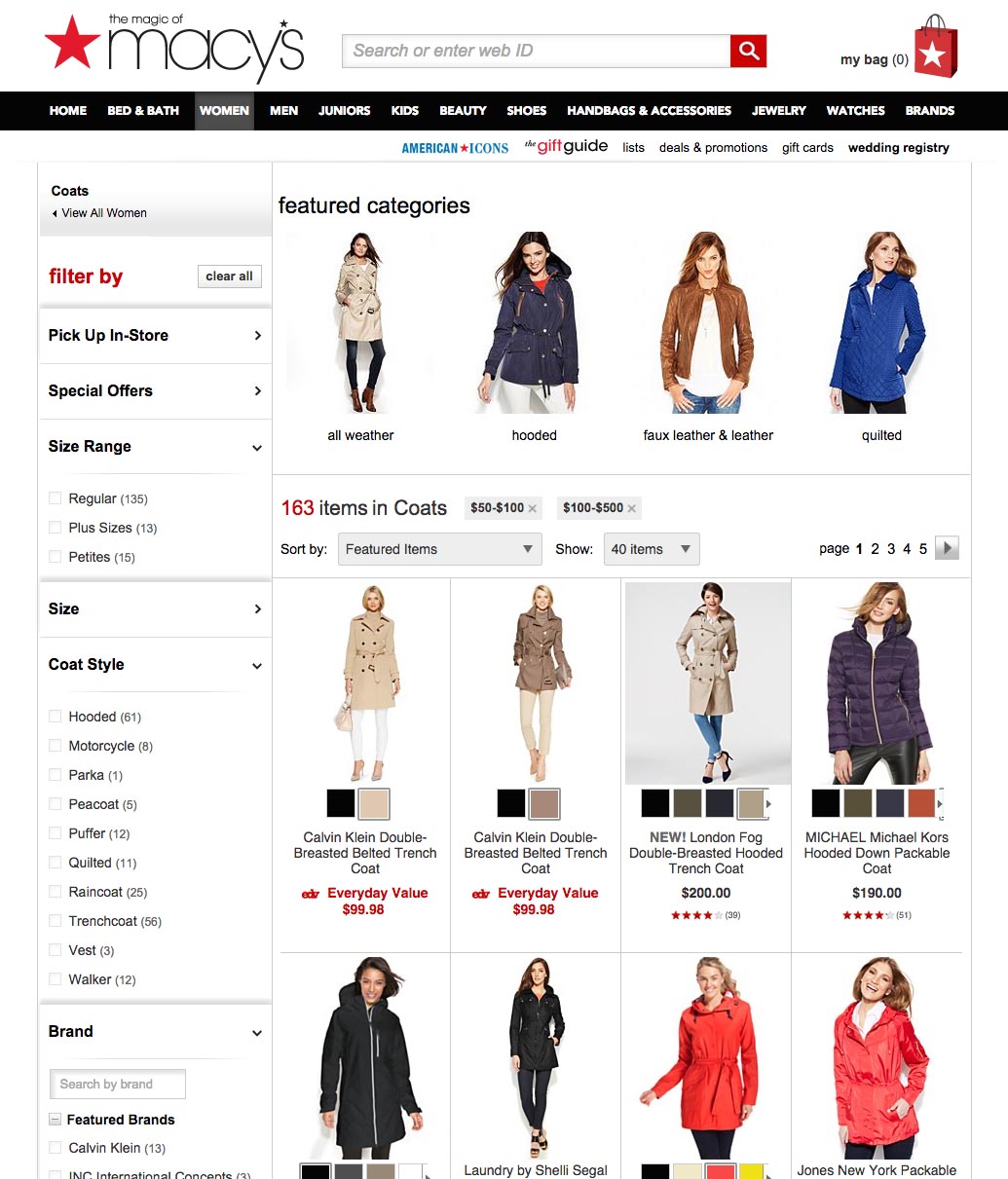The height and width of the screenshot is (1179, 1008).
Task: Select the beige swatch on first Calvin Klein coat
Action: [x=374, y=803]
